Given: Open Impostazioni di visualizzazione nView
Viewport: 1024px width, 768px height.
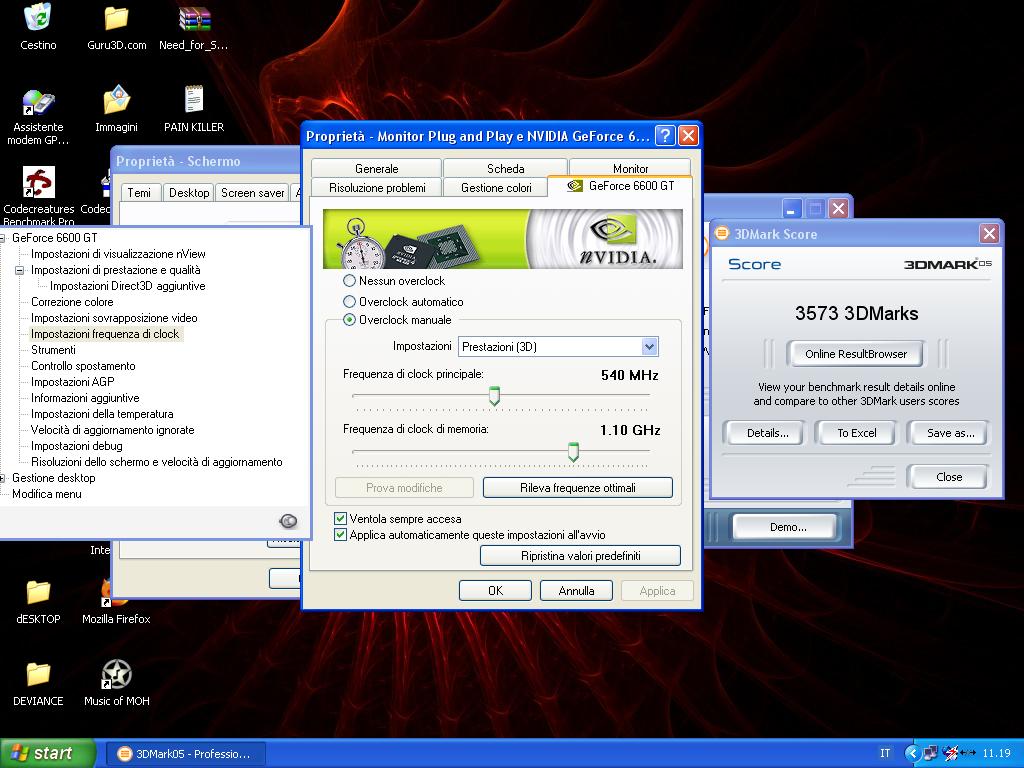Looking at the screenshot, I should [118, 254].
